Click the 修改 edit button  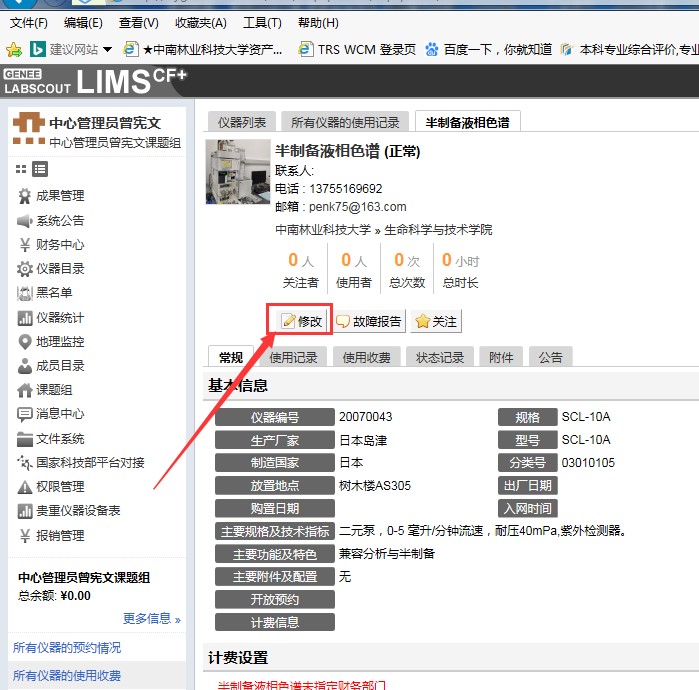tap(302, 321)
